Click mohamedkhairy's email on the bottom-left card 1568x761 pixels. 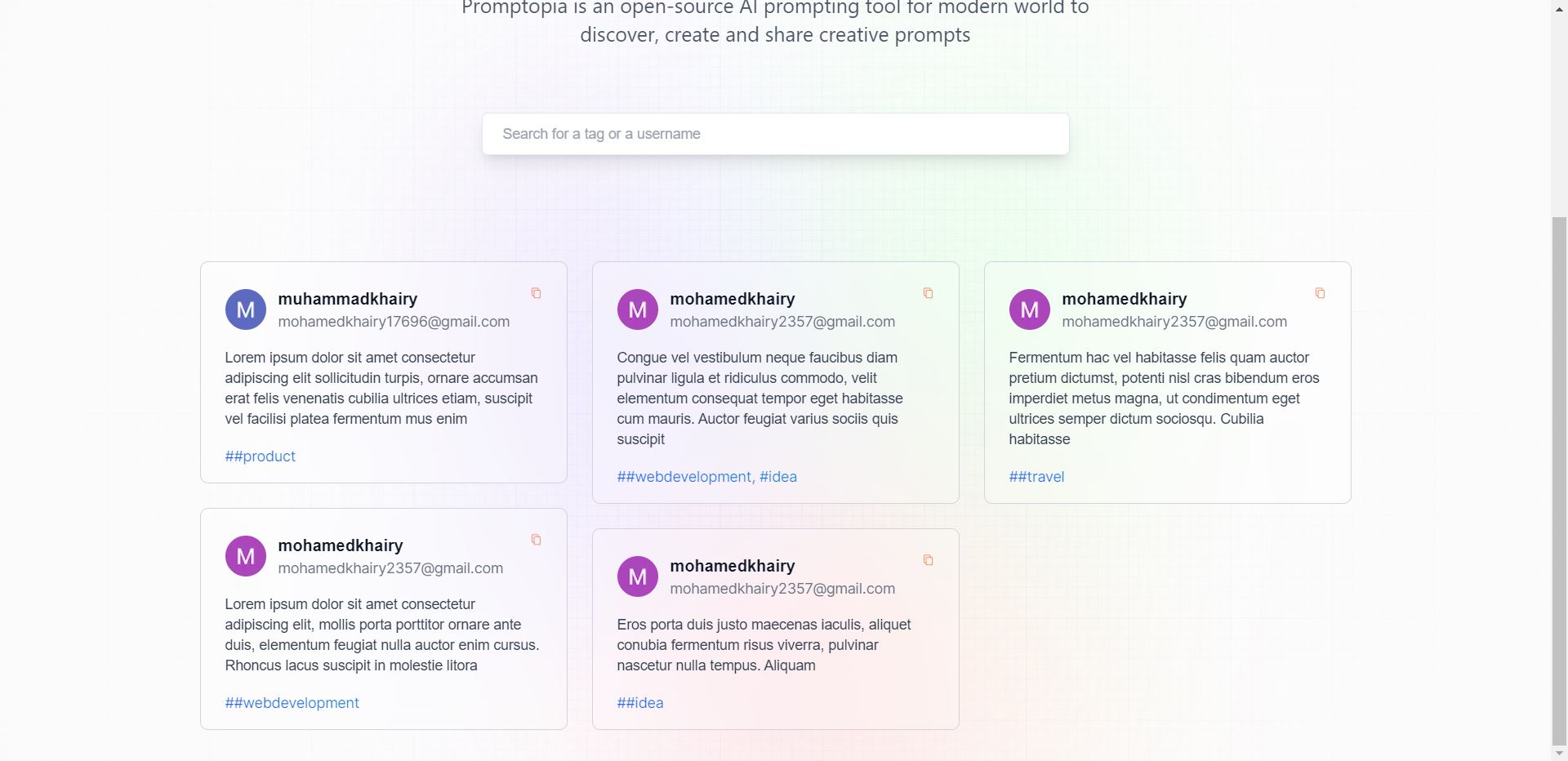point(390,567)
